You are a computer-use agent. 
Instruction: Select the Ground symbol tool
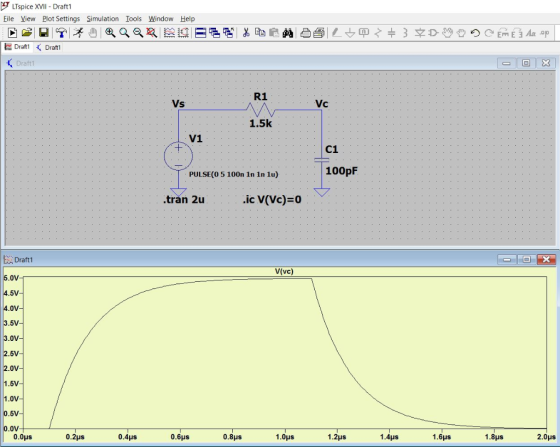coord(350,33)
